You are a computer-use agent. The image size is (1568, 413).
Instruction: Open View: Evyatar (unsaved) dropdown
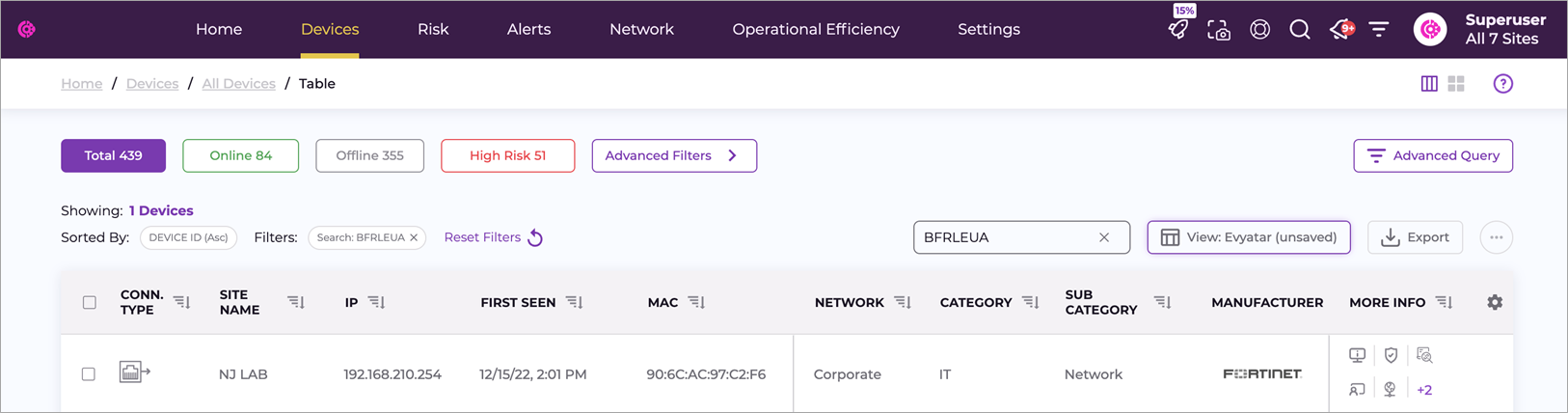point(1249,237)
